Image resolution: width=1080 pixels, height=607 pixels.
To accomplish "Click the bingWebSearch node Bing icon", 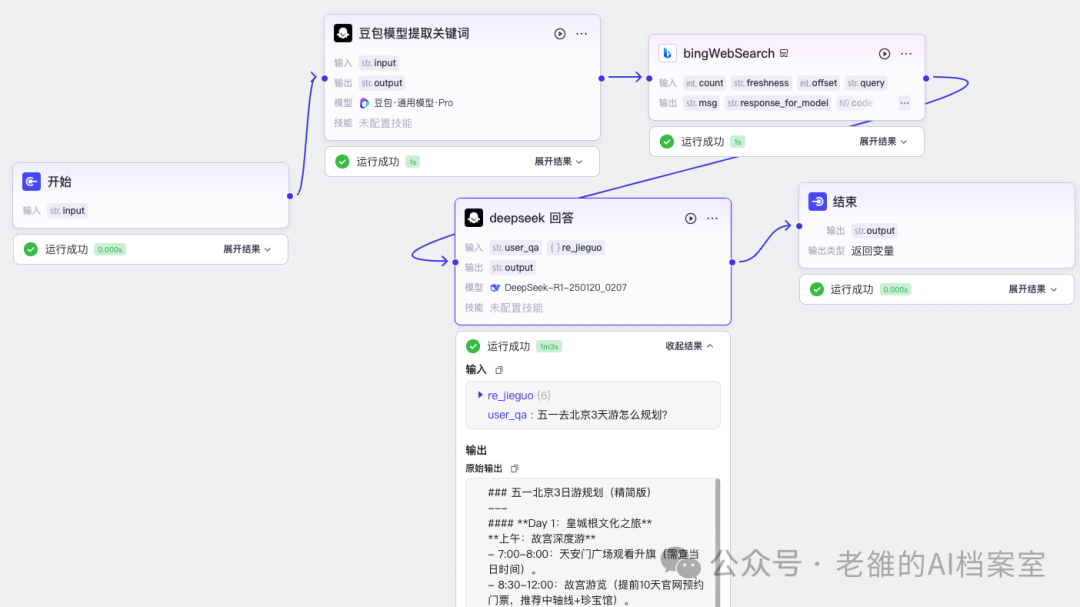I will [667, 53].
